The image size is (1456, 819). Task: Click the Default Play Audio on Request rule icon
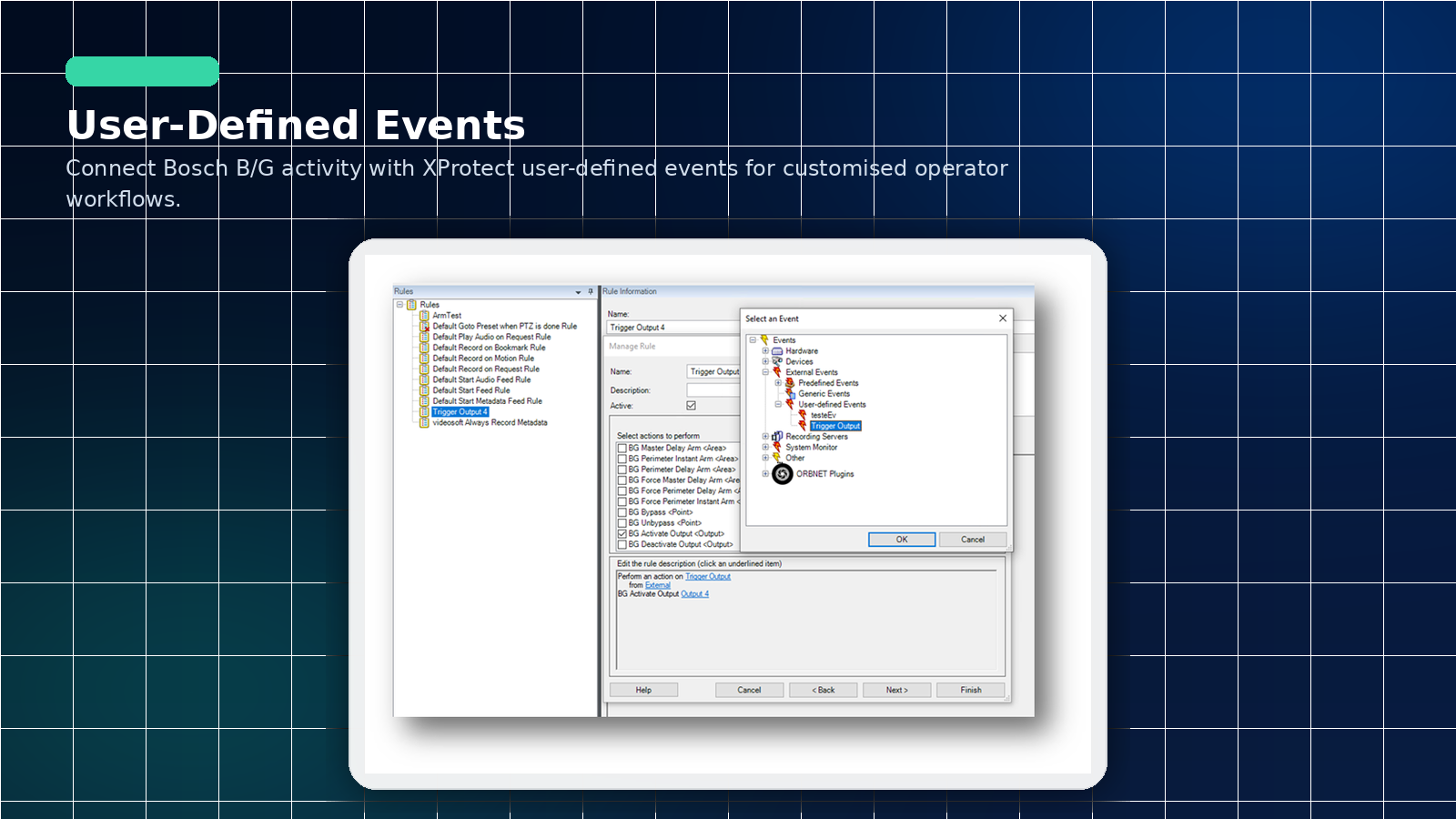[x=424, y=337]
